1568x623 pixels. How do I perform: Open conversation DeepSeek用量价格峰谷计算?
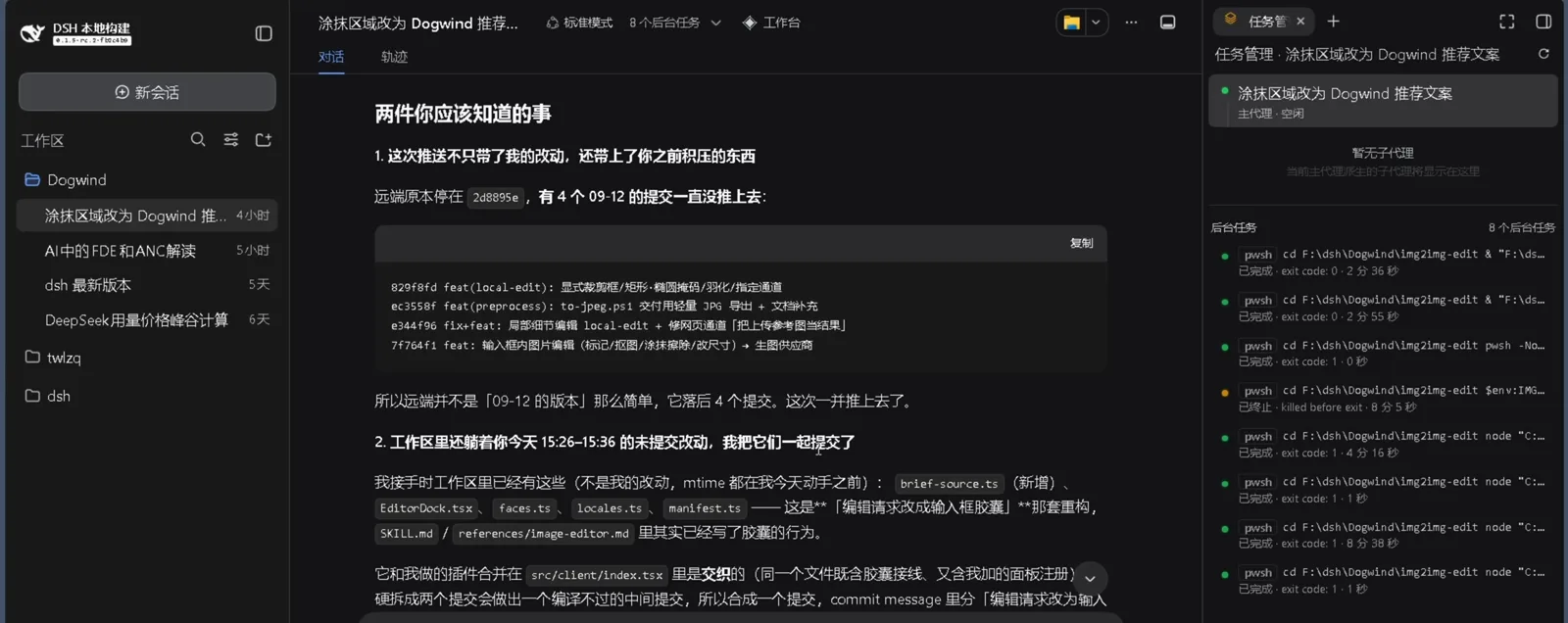147,320
